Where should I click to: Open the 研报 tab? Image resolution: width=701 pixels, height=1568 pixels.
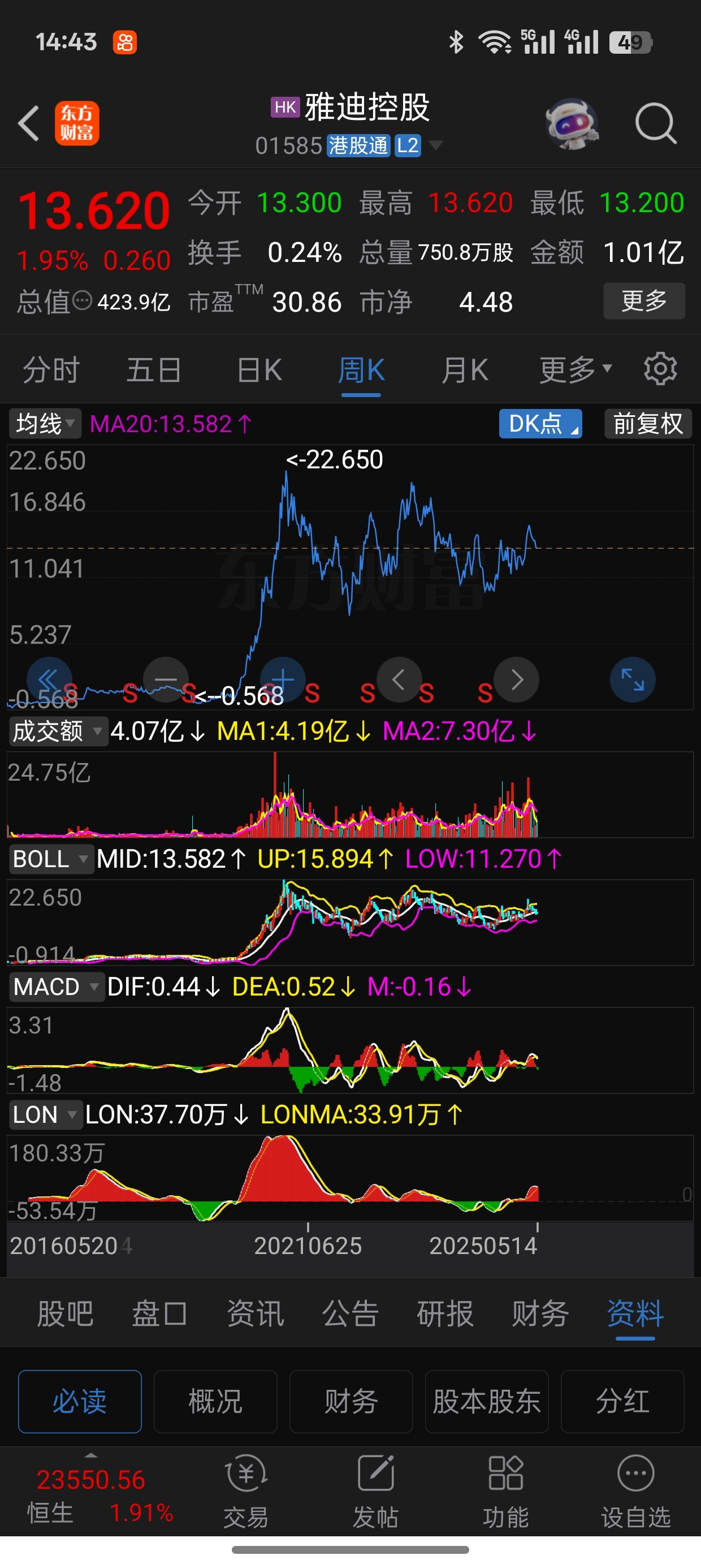pyautogui.click(x=445, y=1313)
